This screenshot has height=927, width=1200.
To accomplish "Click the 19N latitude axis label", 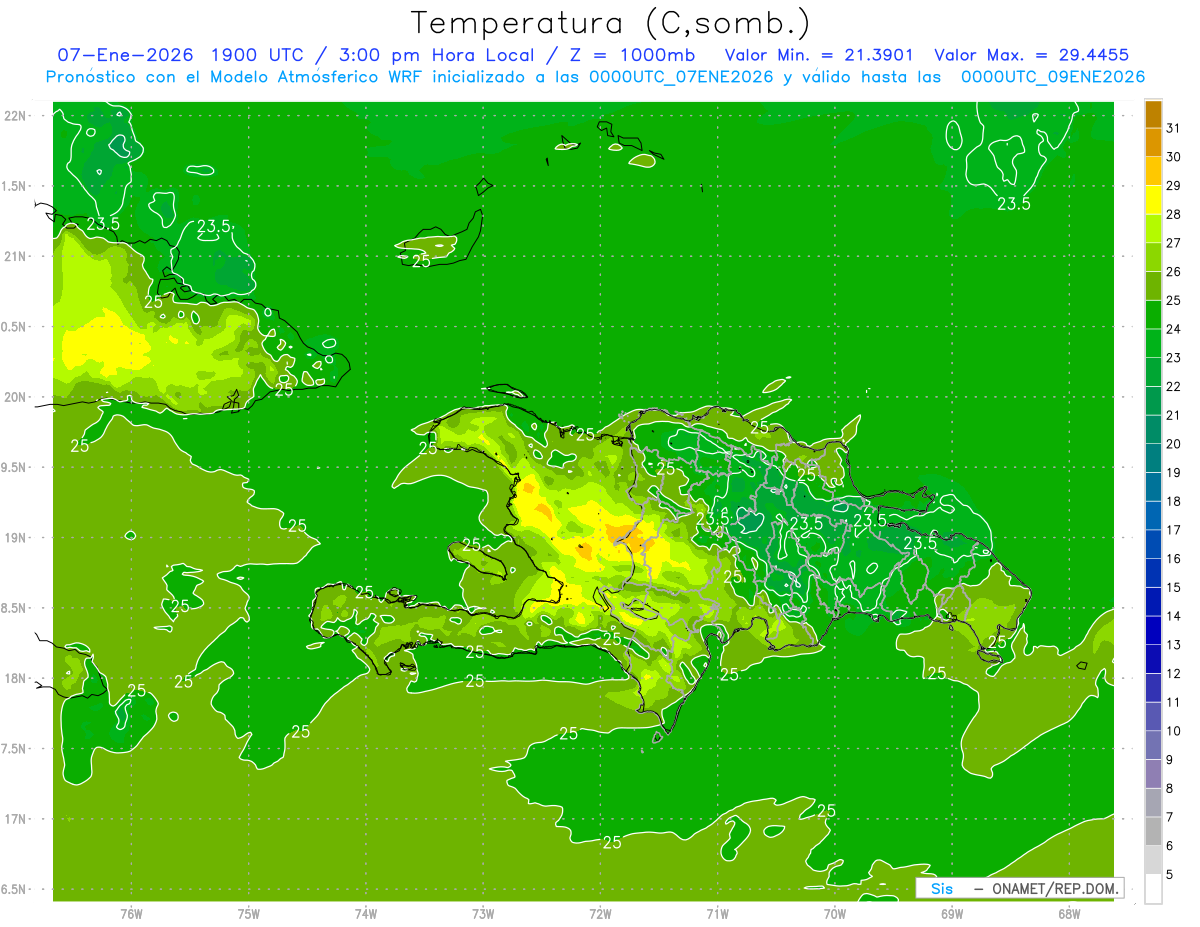I will 16,538.
